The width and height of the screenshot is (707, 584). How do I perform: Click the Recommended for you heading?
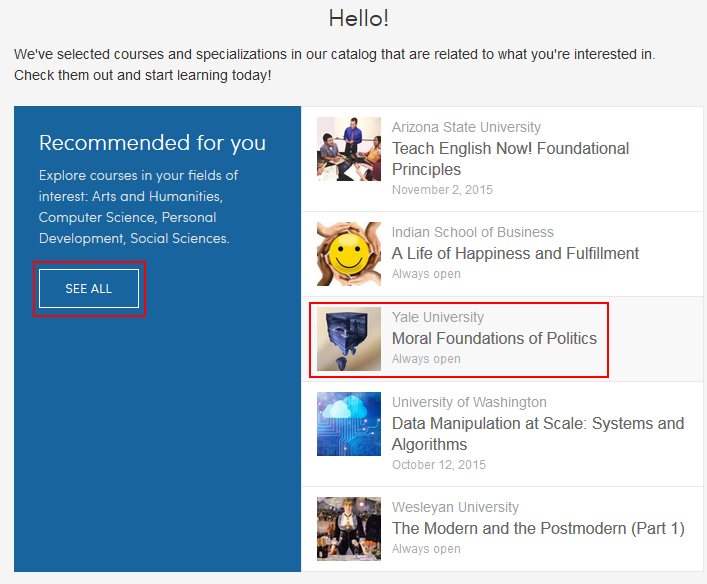tap(152, 143)
